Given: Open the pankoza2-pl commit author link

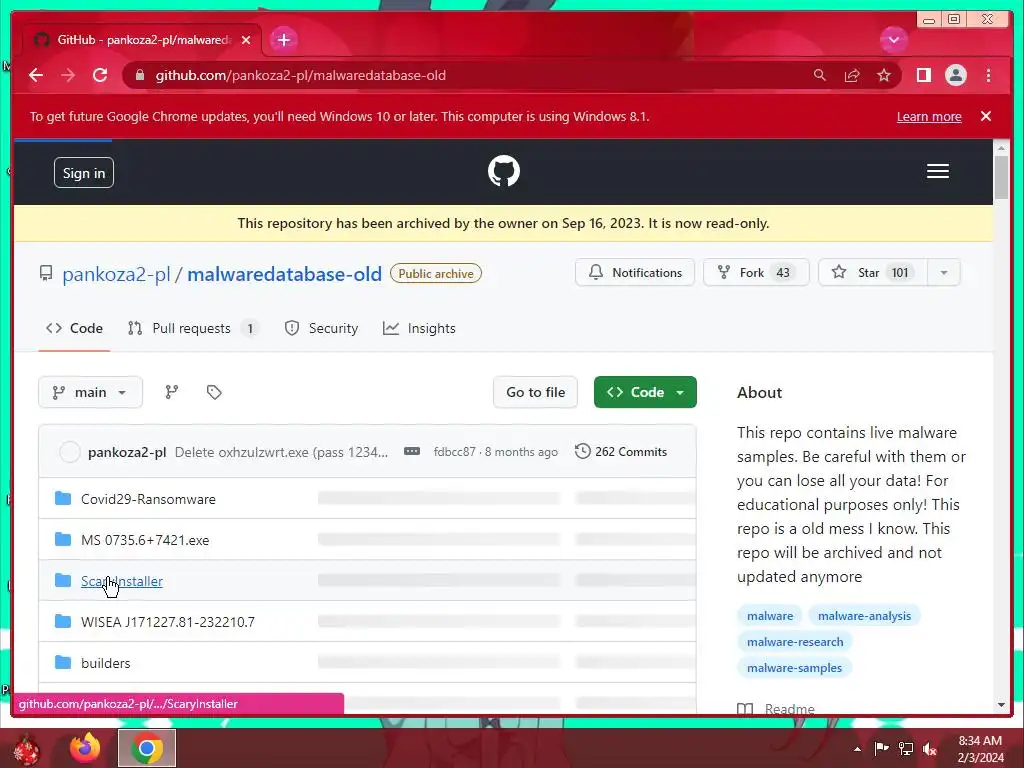Looking at the screenshot, I should (127, 452).
